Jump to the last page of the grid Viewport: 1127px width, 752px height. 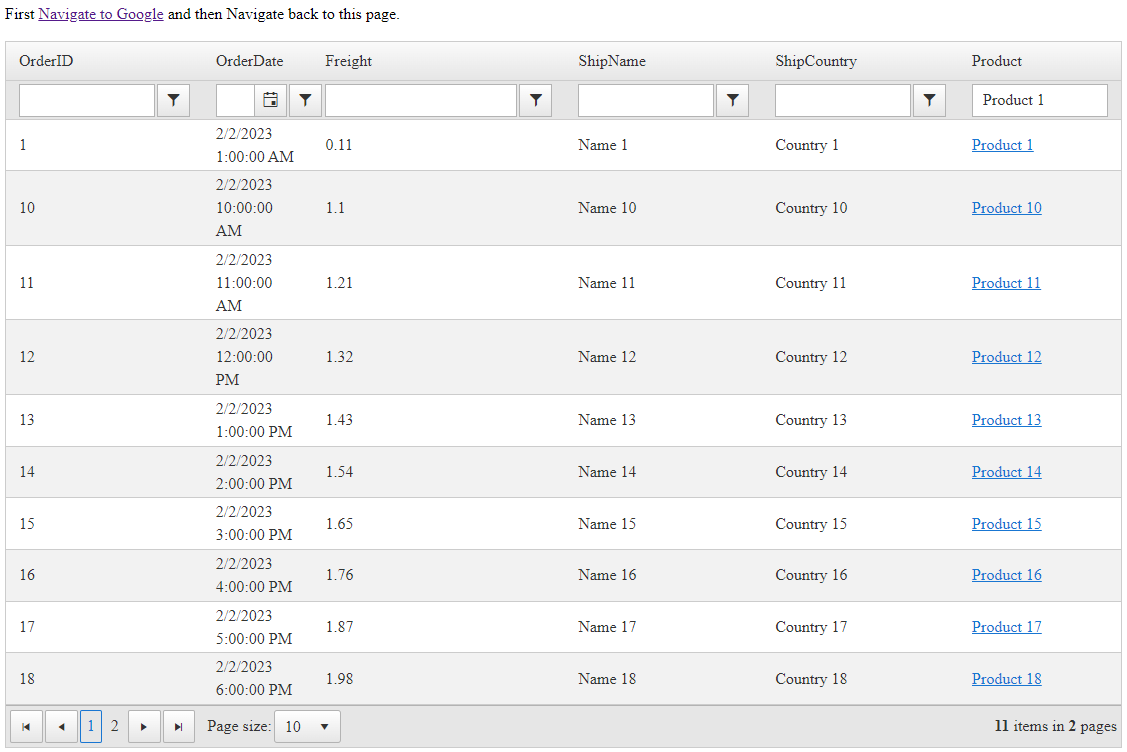(178, 727)
